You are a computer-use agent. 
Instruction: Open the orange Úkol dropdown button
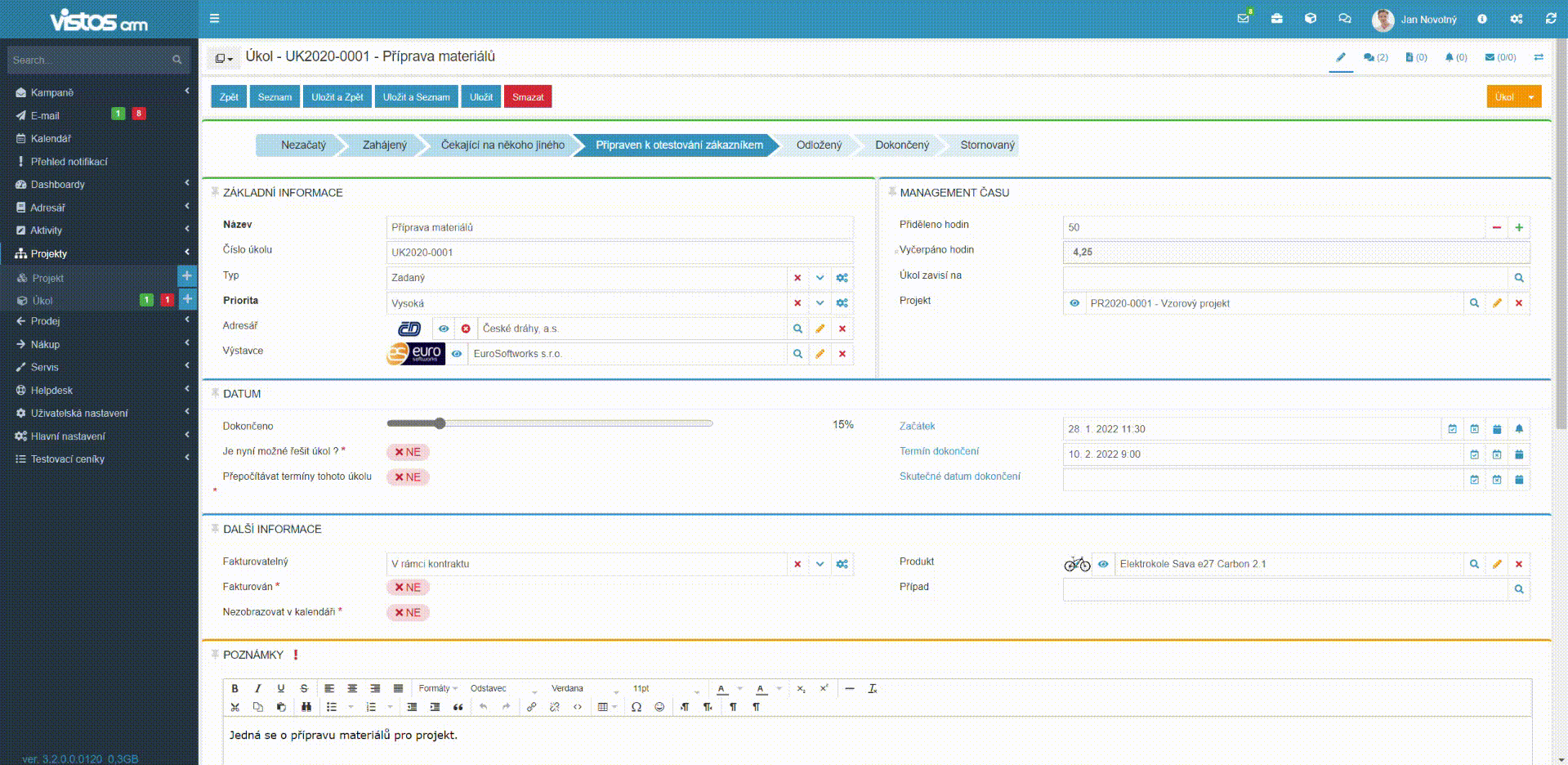coord(1530,96)
